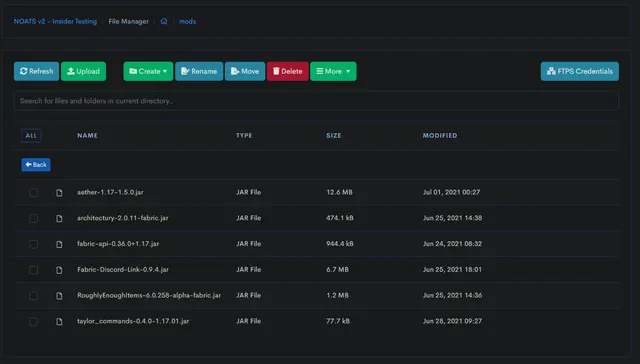Click the 77.7 kB size cell

click(338, 321)
